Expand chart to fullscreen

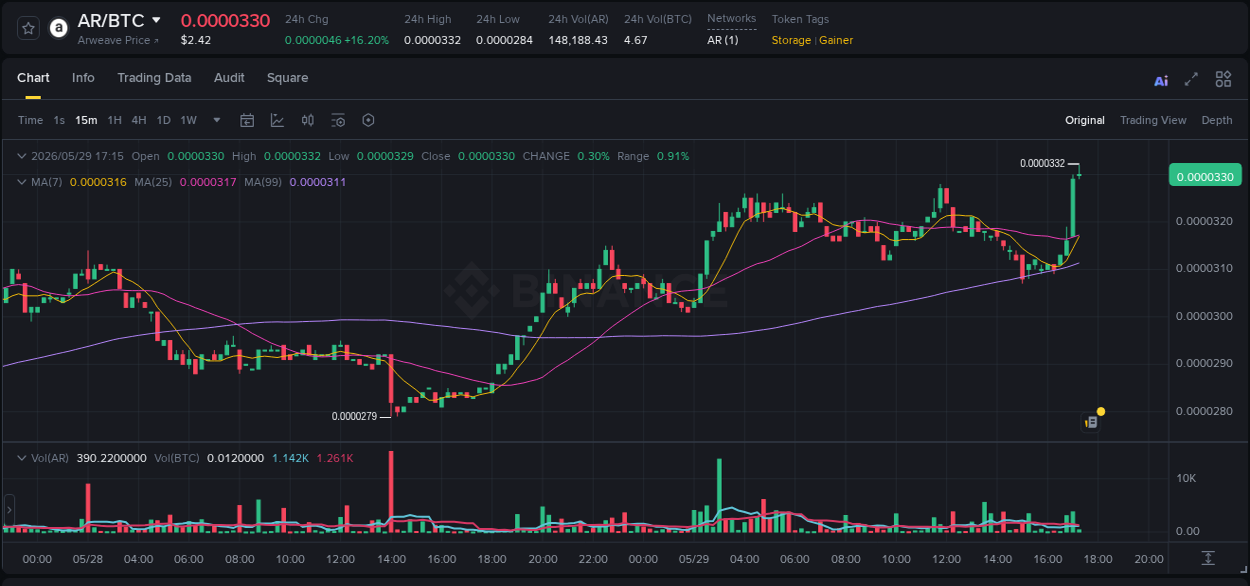[x=1191, y=79]
